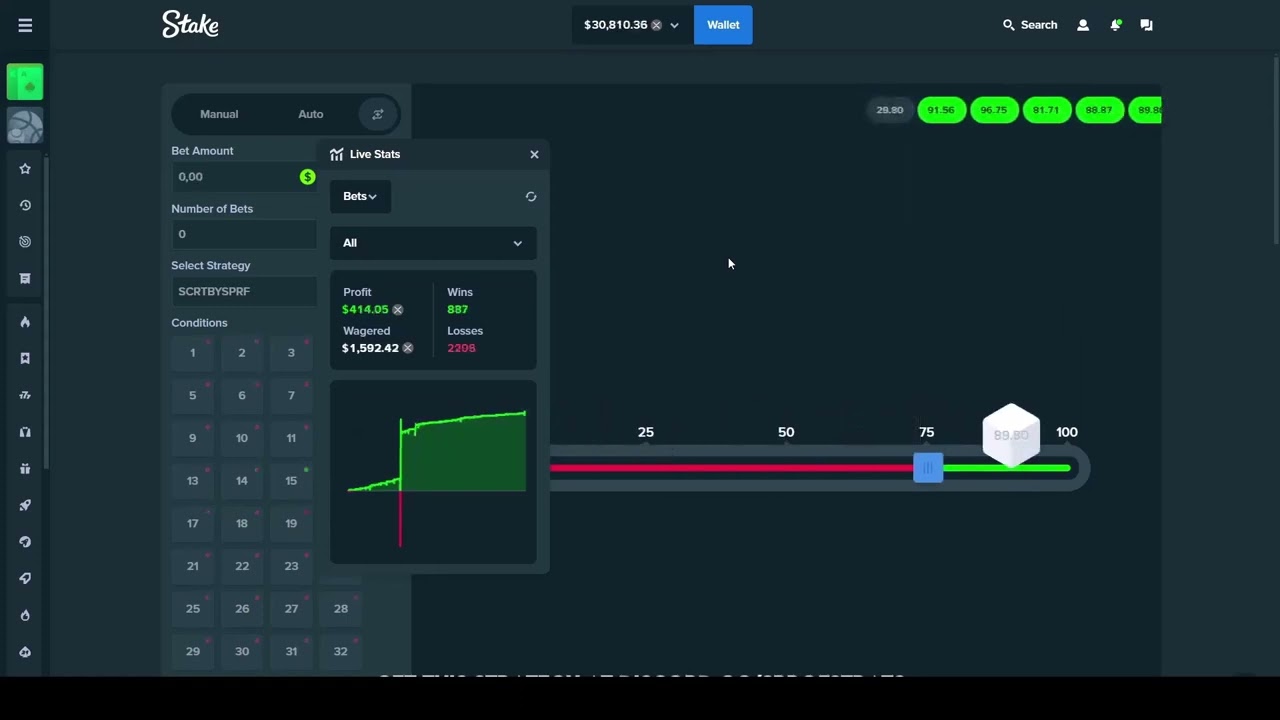Open Recent history clock icon in sidebar

pyautogui.click(x=25, y=205)
